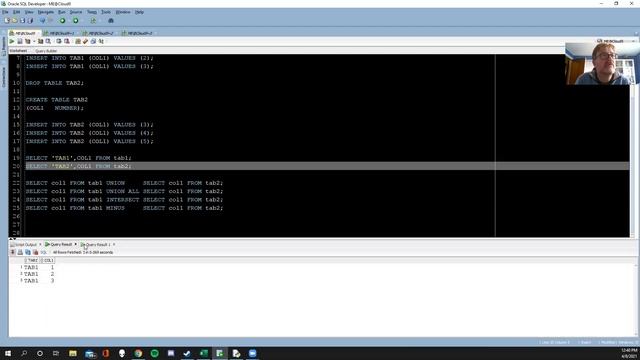Screen dimensions: 640x360
Task: Place cursor on 'DROP TABLE TAB2;' line
Action: point(55,83)
